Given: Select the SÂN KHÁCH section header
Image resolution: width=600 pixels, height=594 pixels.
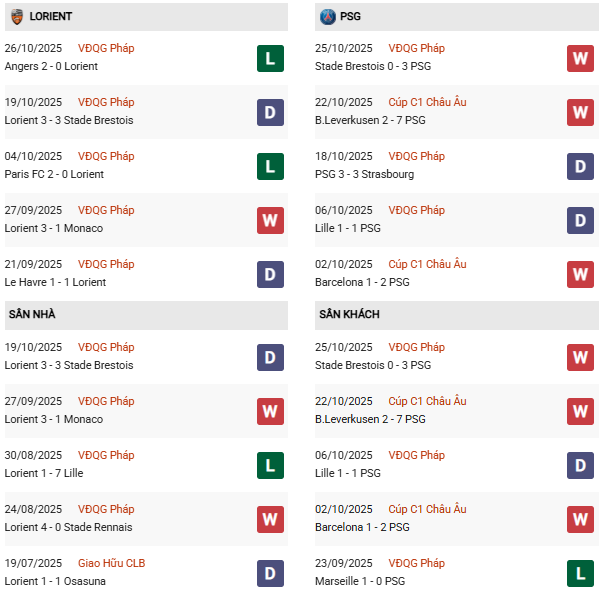Looking at the screenshot, I should coord(349,315).
